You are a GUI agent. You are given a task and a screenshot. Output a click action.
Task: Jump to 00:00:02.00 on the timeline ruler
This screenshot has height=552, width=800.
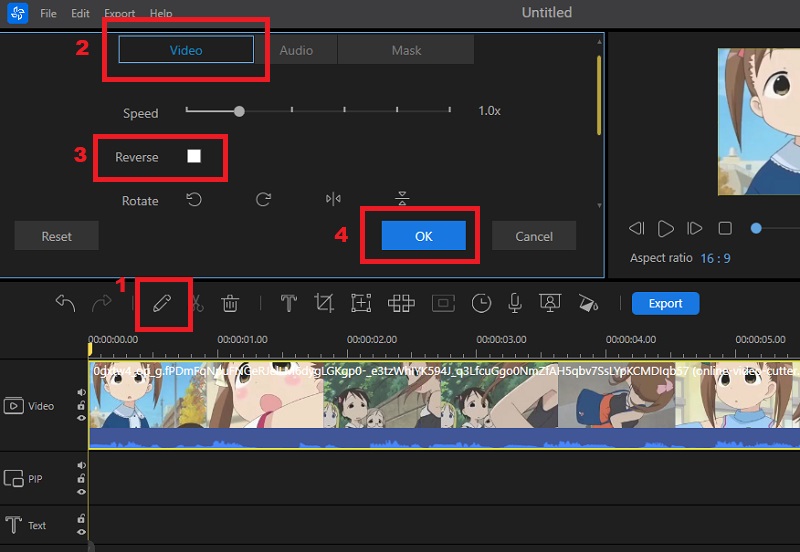click(x=372, y=340)
